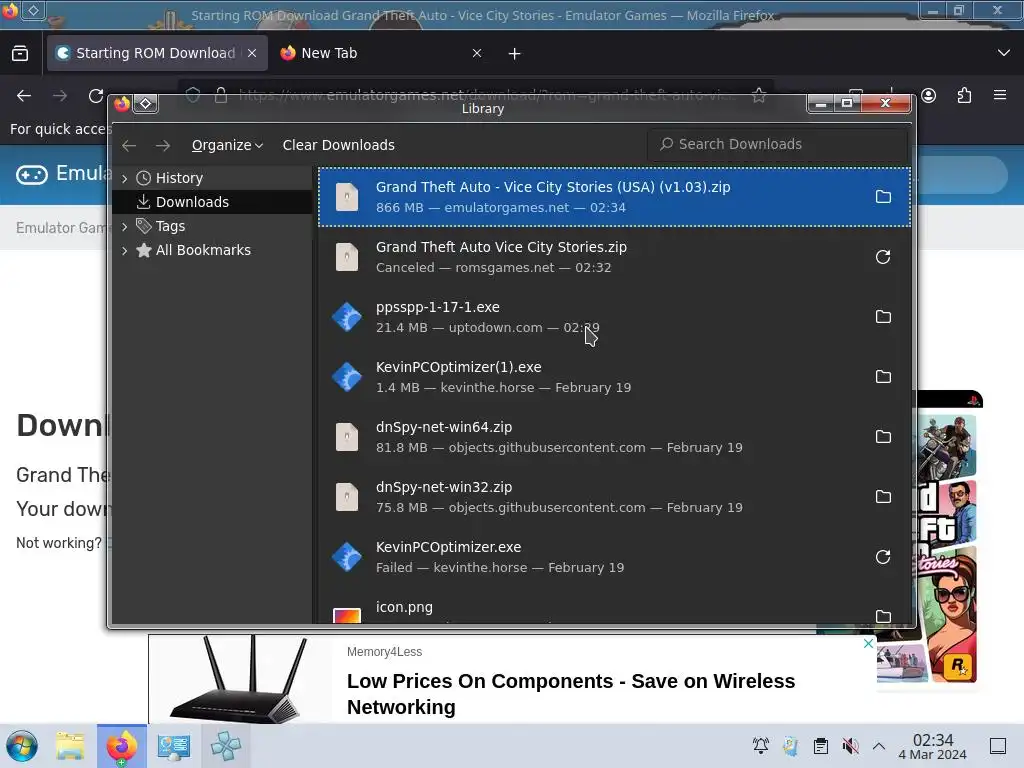The image size is (1024, 768).
Task: Reload the Firefox page
Action: coord(96,96)
